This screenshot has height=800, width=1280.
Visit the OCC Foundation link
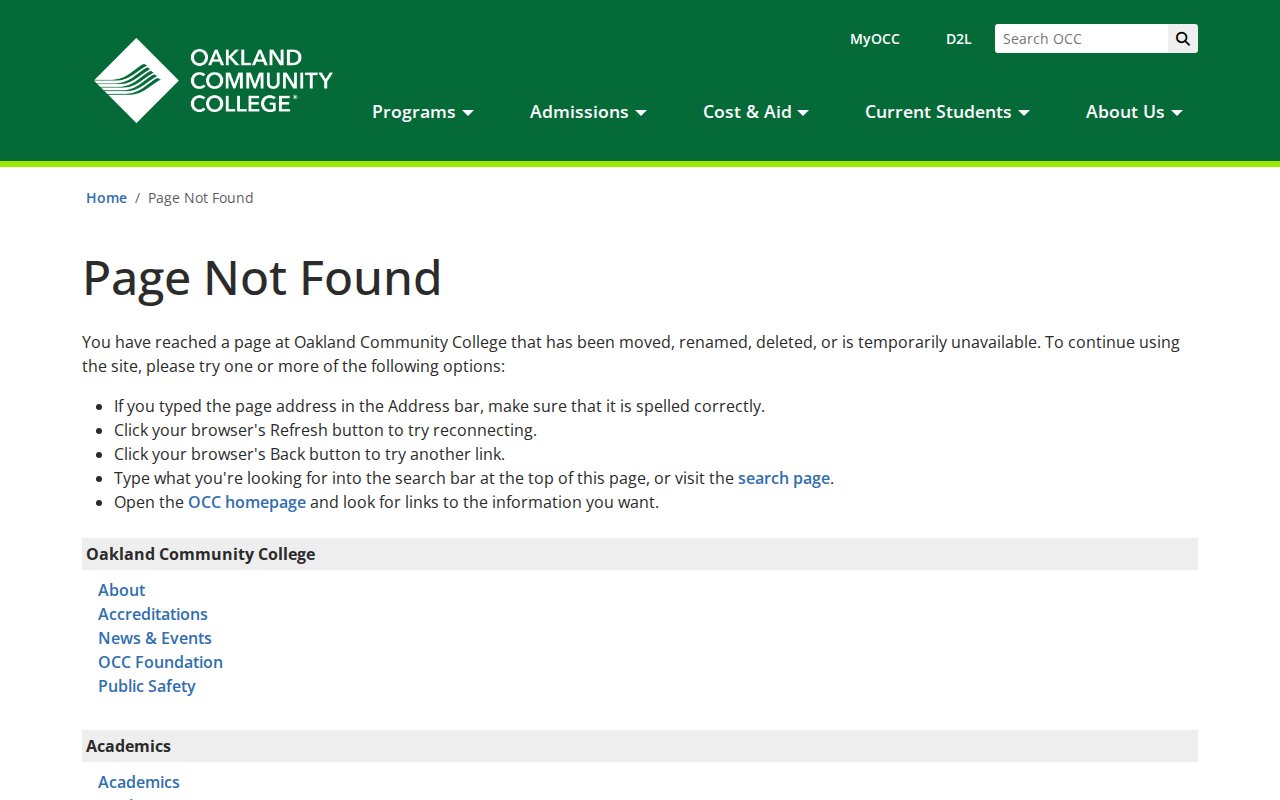point(160,662)
